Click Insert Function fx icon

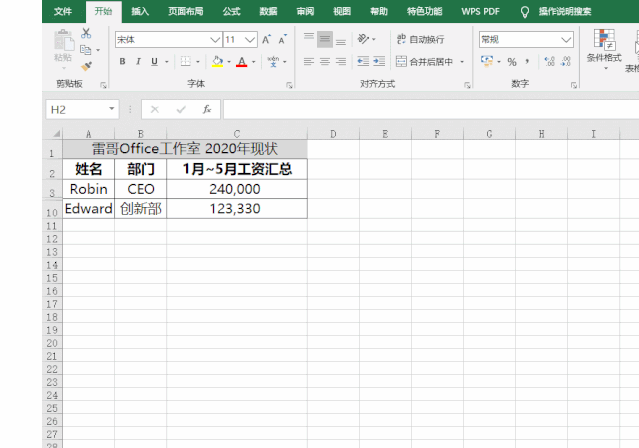[207, 109]
